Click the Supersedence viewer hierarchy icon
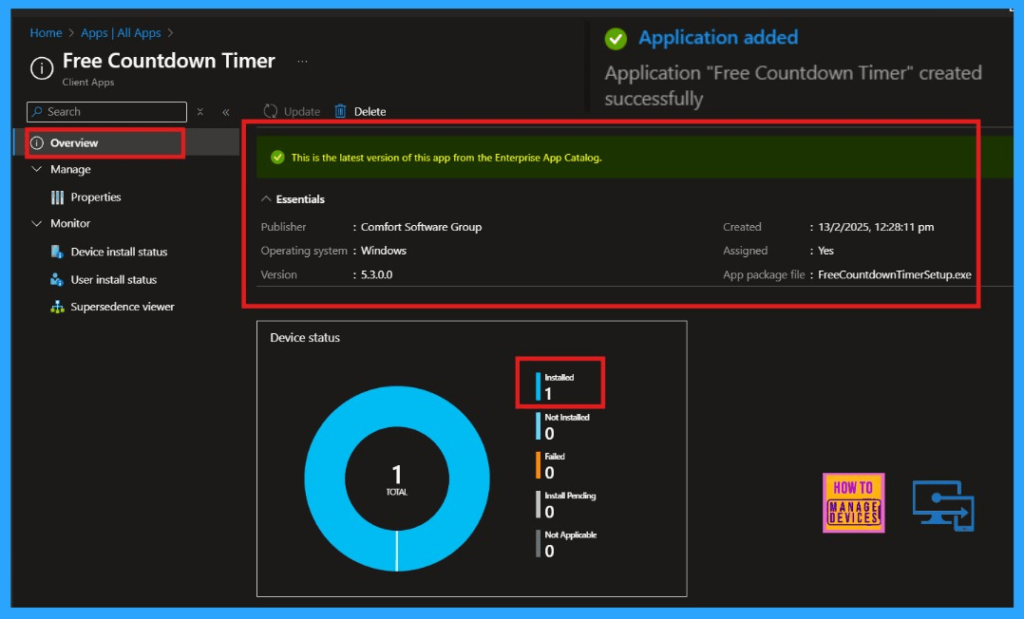 (57, 307)
